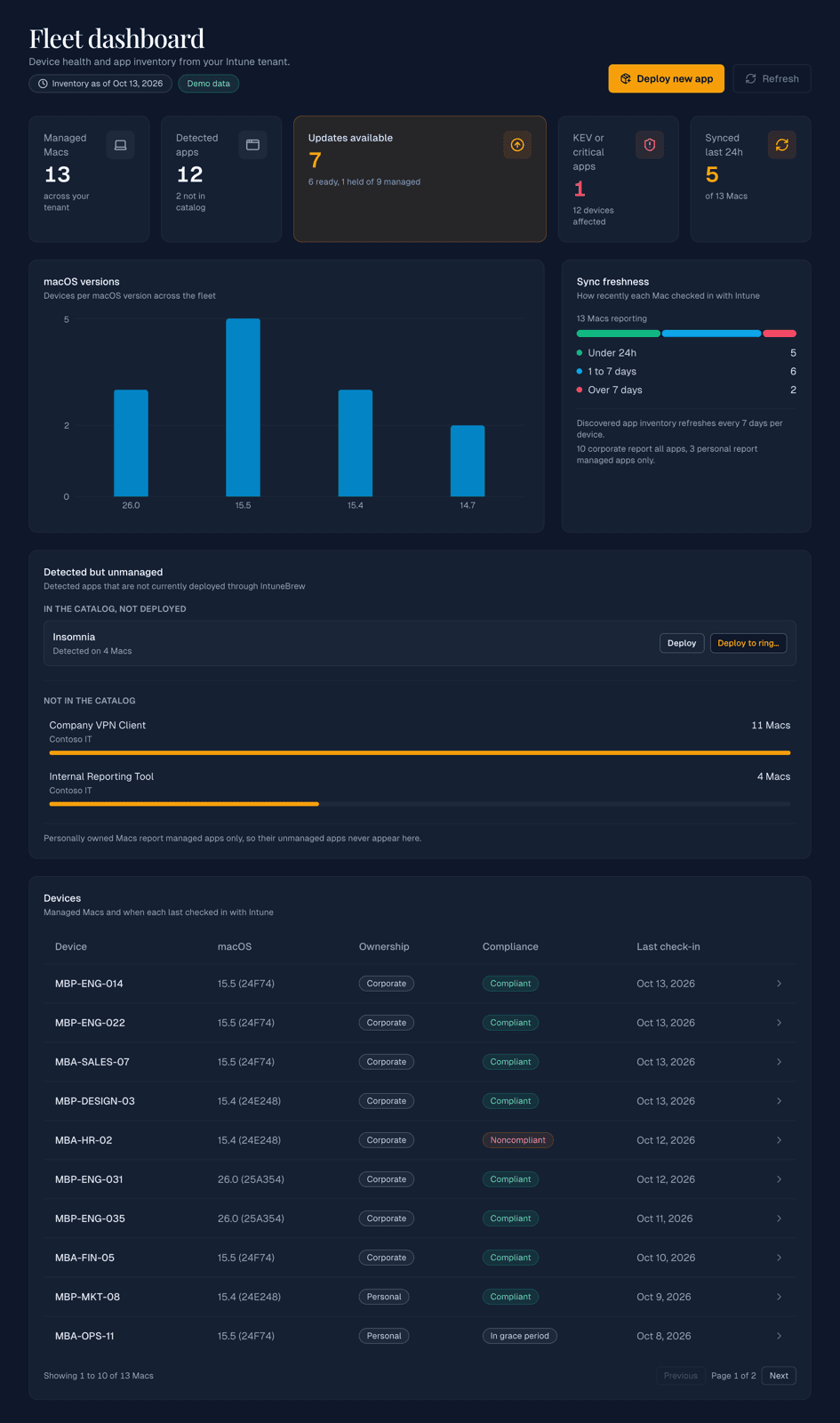Click the shield icon on KEV card
This screenshot has width=840, height=1423.
[650, 145]
